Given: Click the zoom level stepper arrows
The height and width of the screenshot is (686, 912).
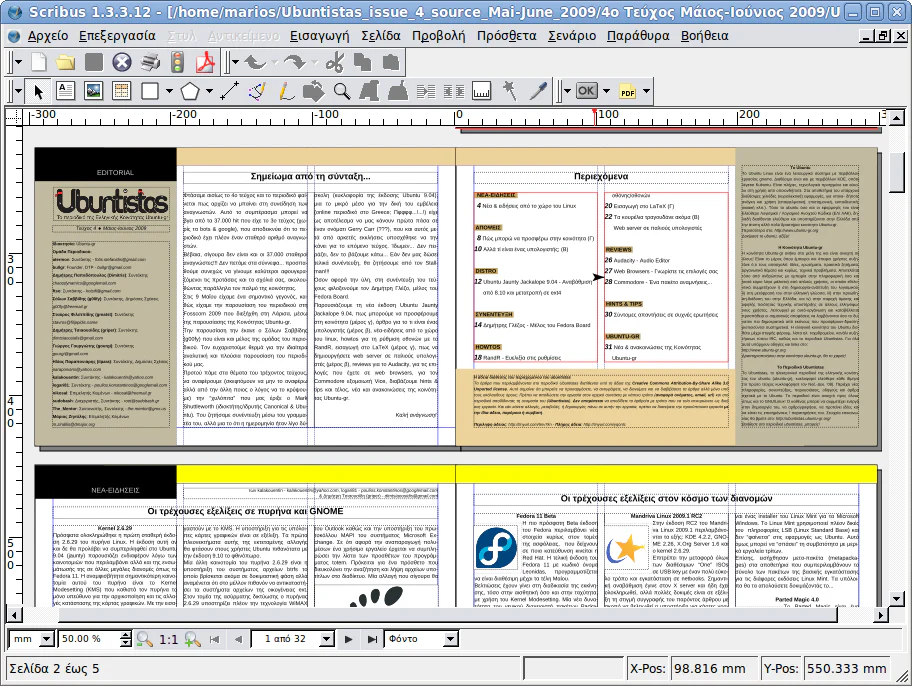Looking at the screenshot, I should [126, 639].
